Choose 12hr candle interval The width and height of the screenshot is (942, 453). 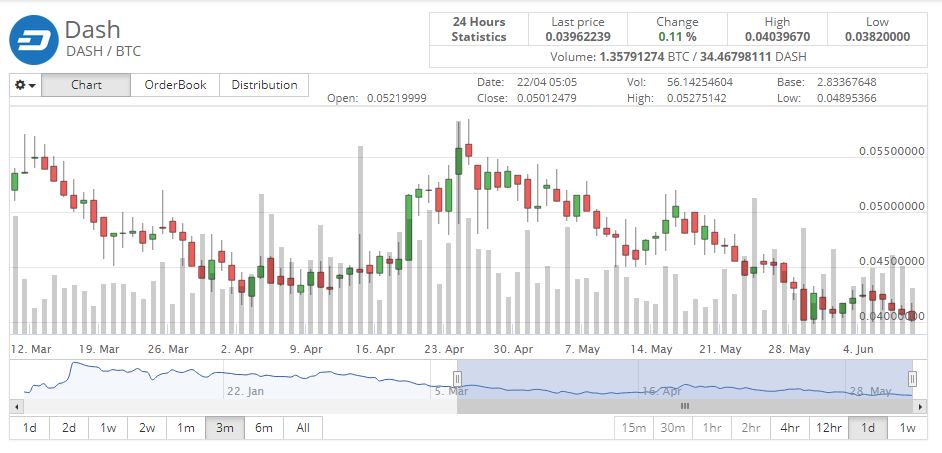pyautogui.click(x=829, y=428)
